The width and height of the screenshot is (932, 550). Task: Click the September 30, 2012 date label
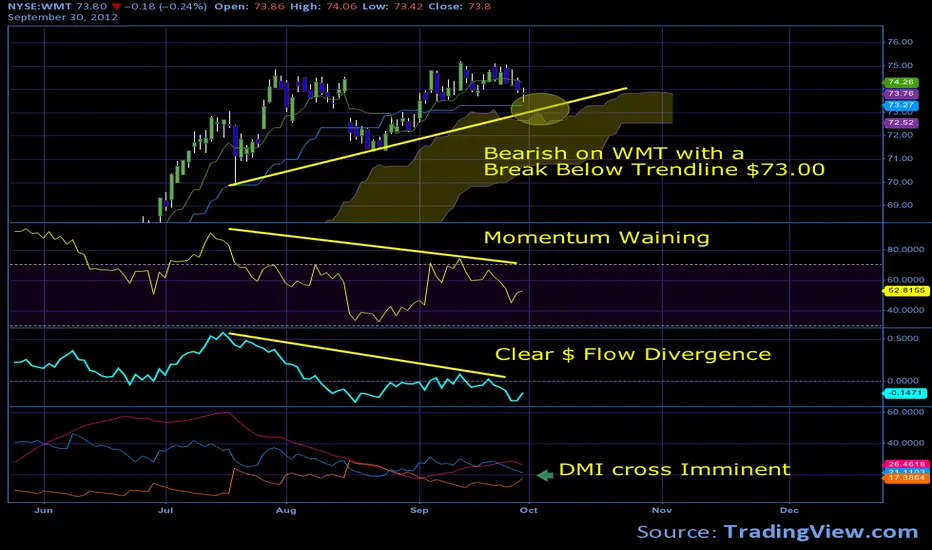pos(62,17)
